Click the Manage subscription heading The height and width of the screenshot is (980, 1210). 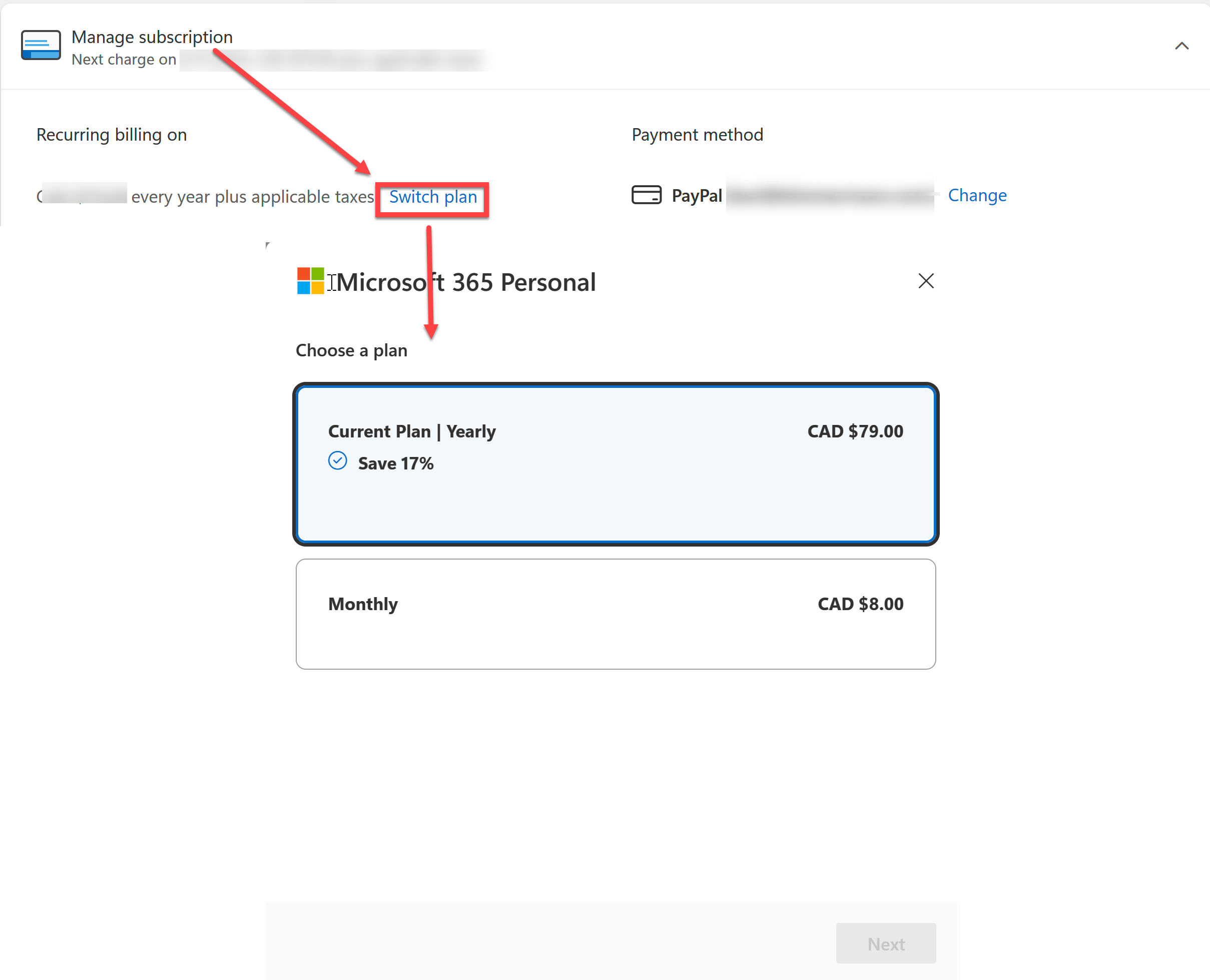tap(152, 37)
